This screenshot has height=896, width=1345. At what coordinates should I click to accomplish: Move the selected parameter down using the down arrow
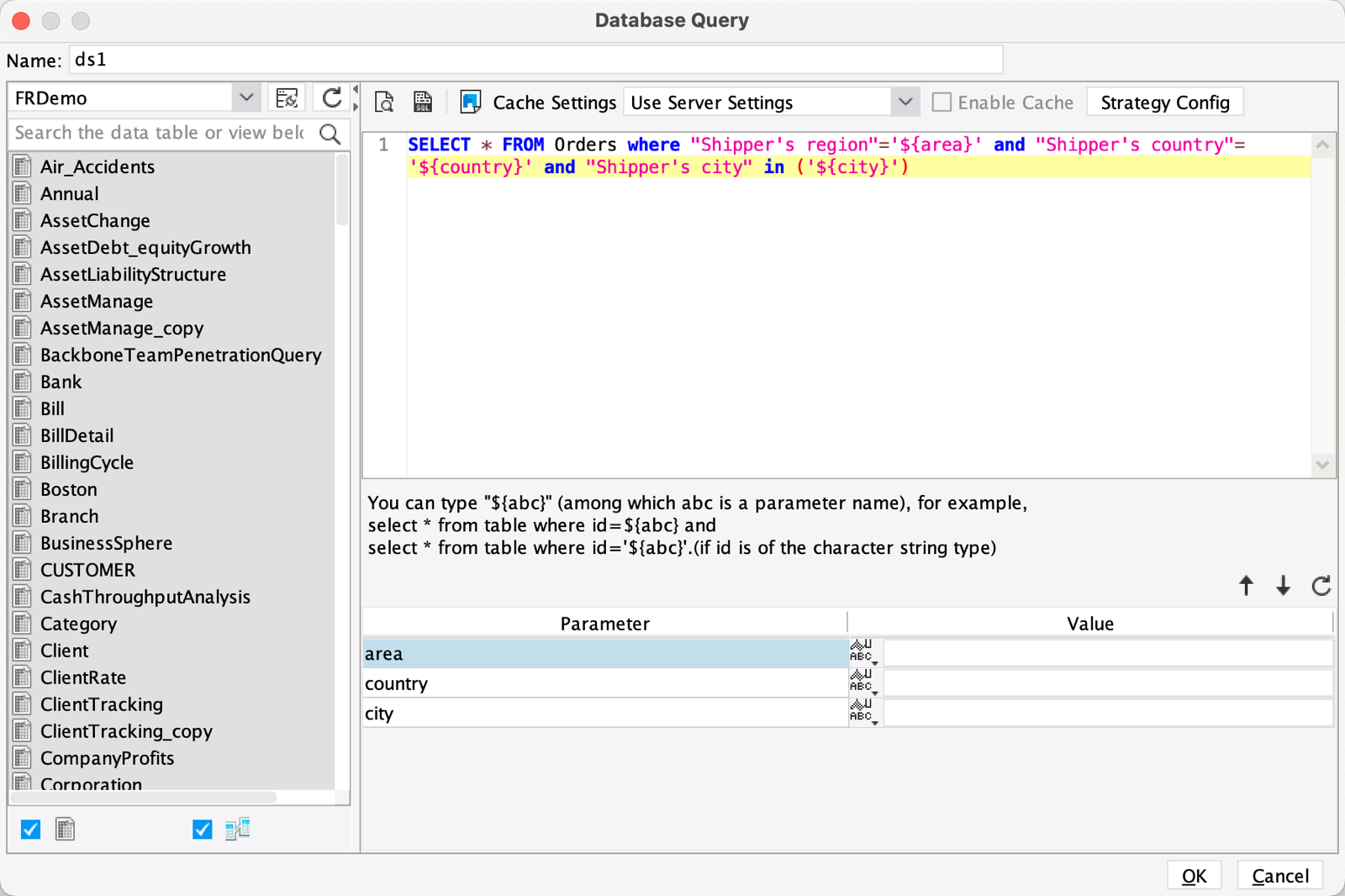(1283, 586)
